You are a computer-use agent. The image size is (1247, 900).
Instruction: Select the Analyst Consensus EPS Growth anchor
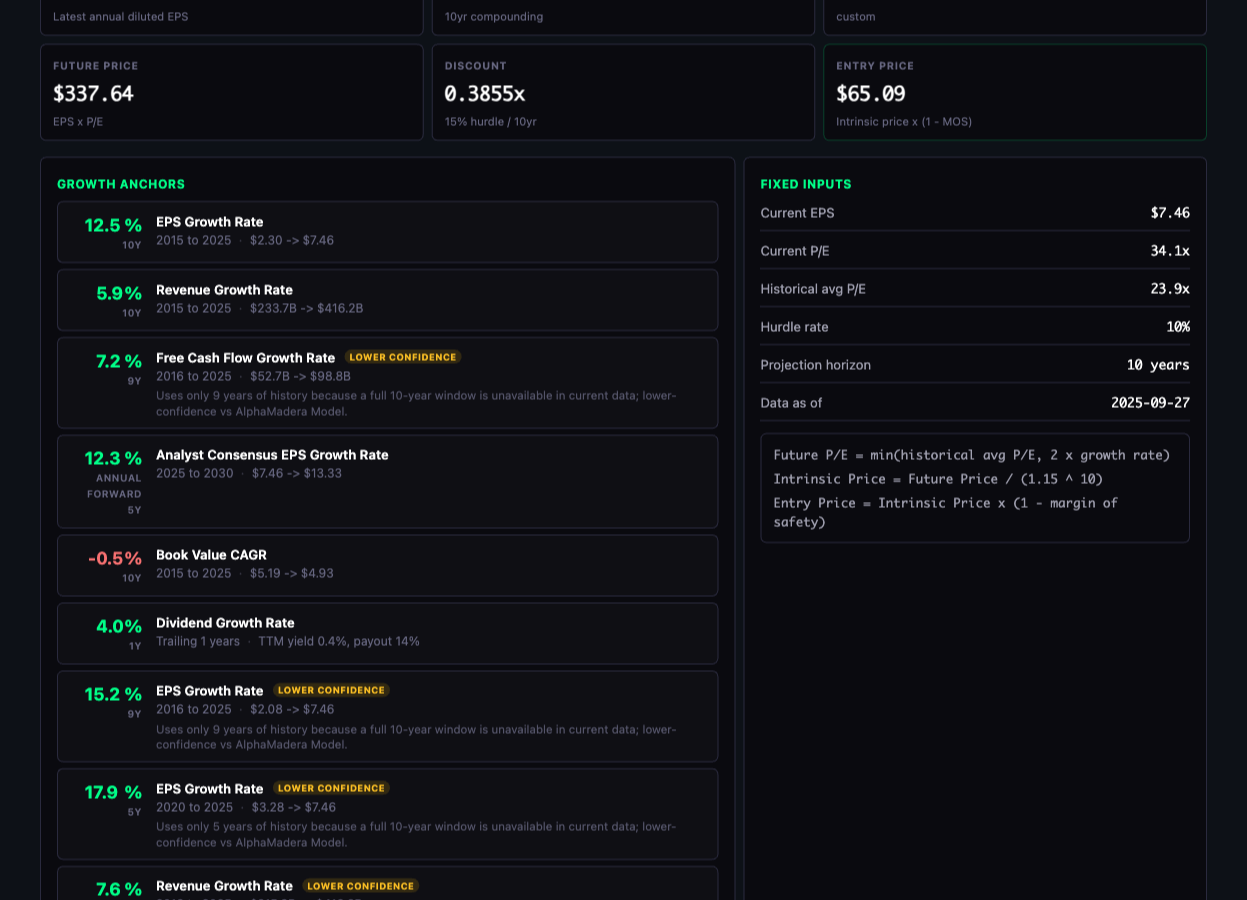(x=387, y=480)
